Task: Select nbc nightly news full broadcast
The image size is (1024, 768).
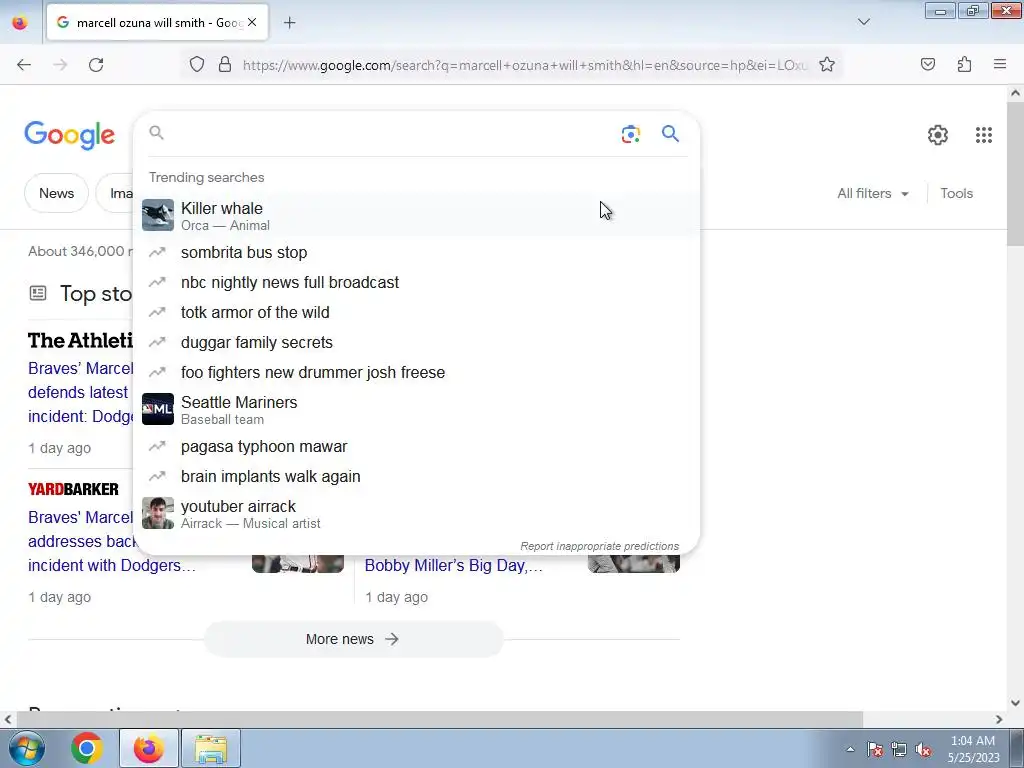Action: tap(416, 282)
